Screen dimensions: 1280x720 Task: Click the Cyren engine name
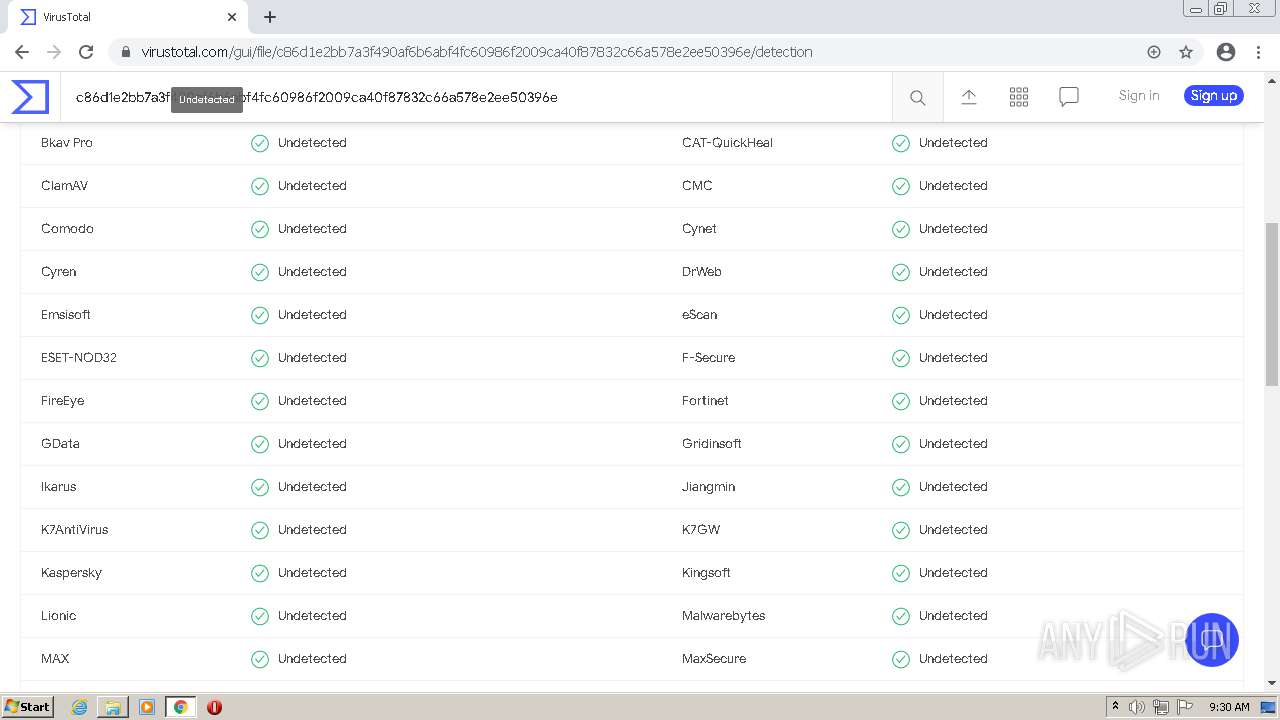click(x=59, y=272)
